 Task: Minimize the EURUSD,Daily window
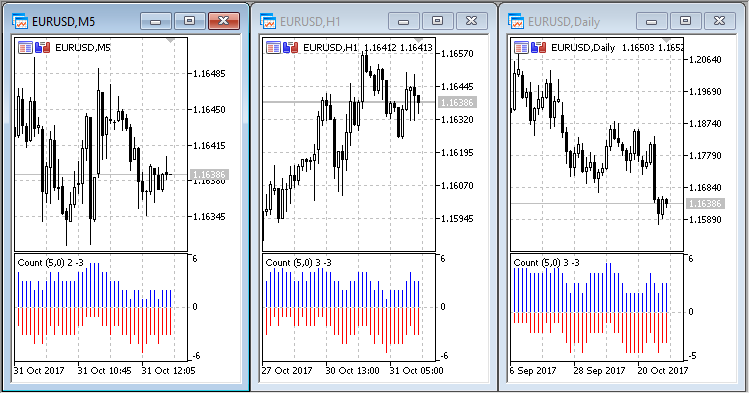pos(651,21)
